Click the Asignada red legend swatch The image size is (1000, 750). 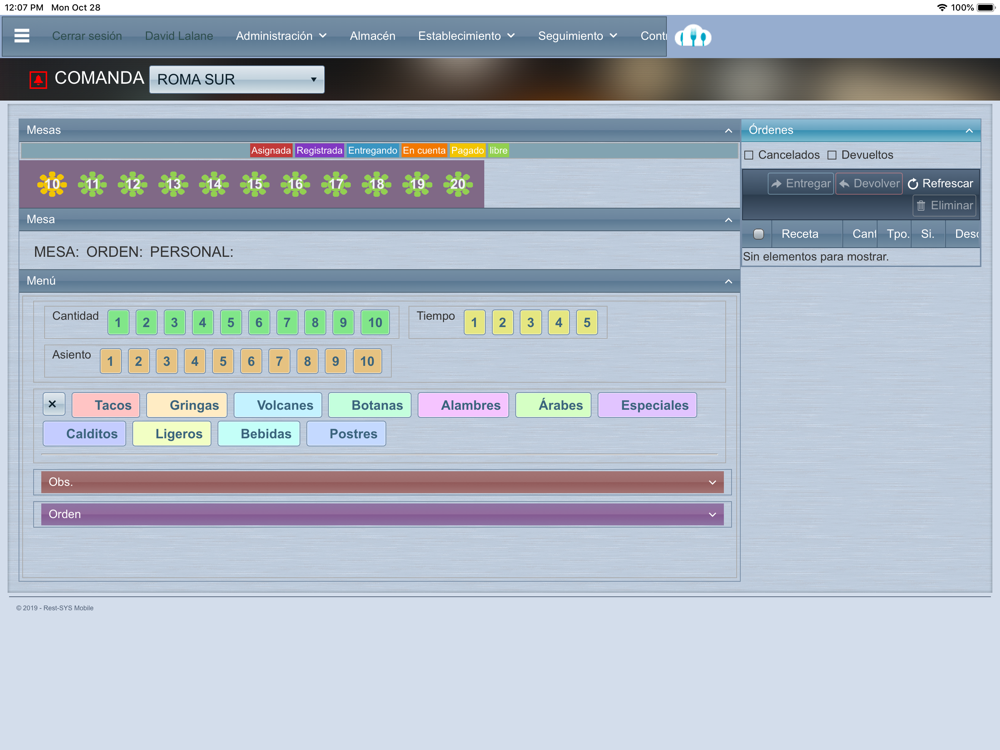click(x=271, y=151)
